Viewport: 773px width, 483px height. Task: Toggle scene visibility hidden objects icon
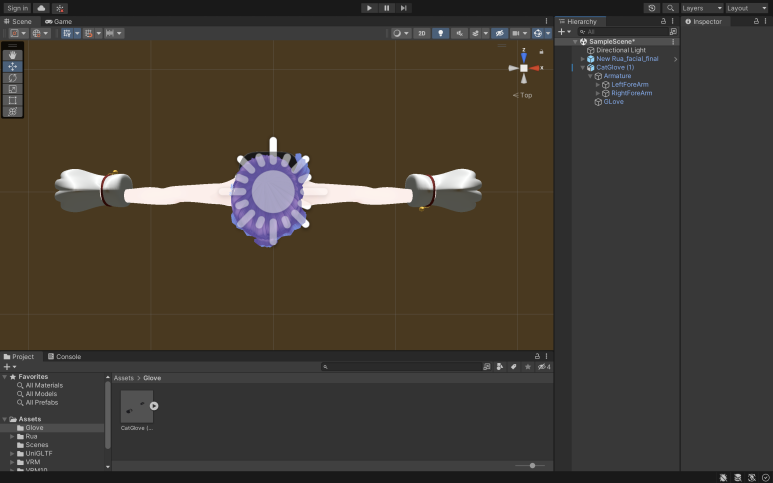[499, 33]
